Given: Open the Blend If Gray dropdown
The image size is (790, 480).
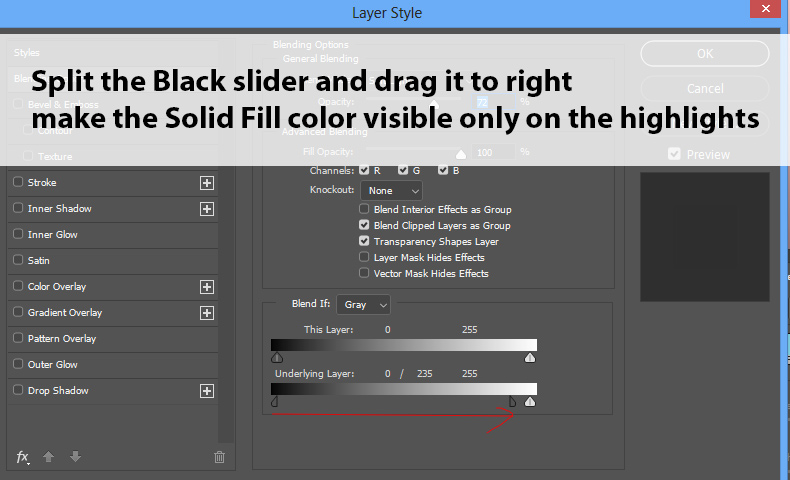Looking at the screenshot, I should click(x=363, y=305).
